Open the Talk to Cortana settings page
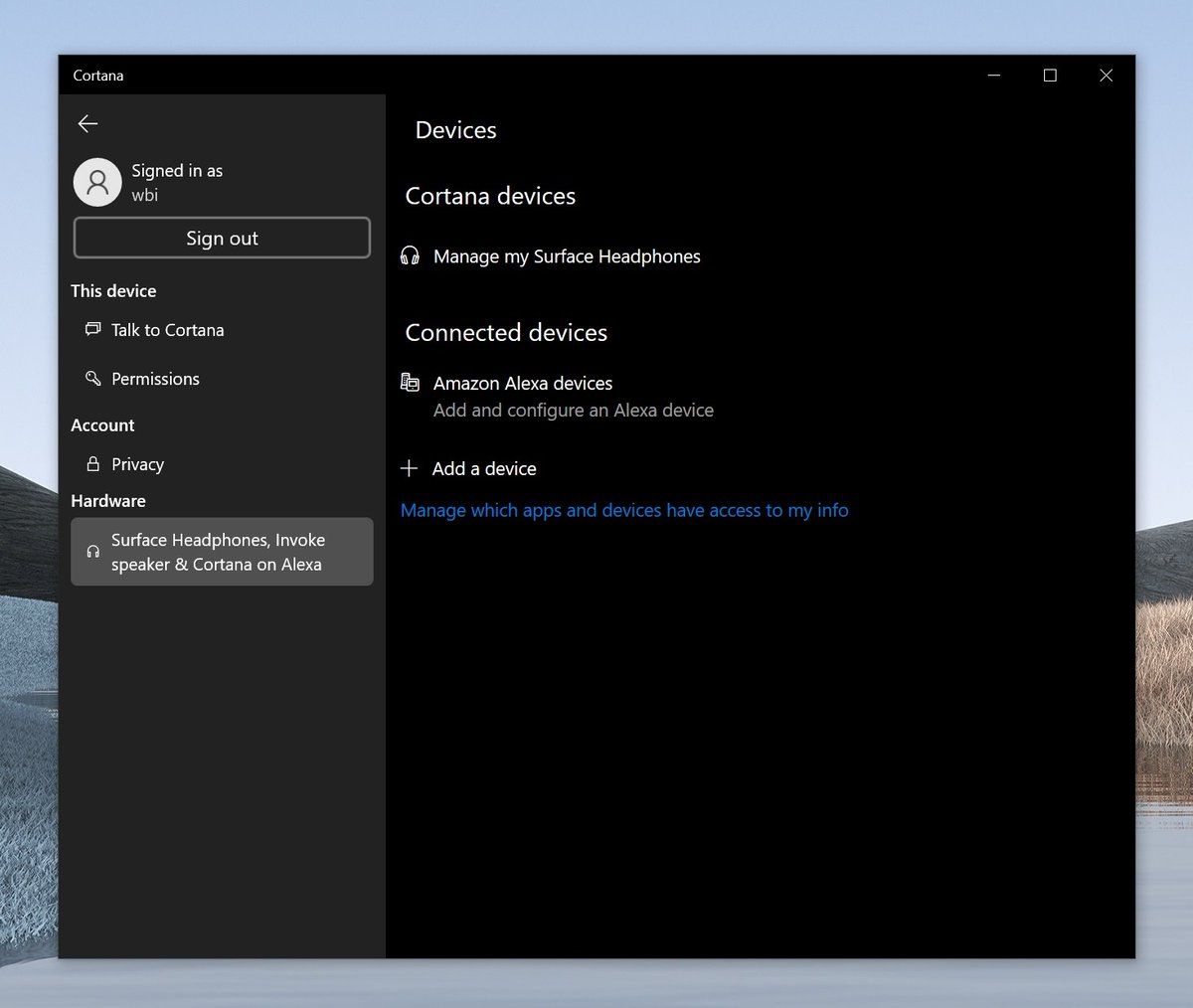The height and width of the screenshot is (1008, 1193). [167, 330]
